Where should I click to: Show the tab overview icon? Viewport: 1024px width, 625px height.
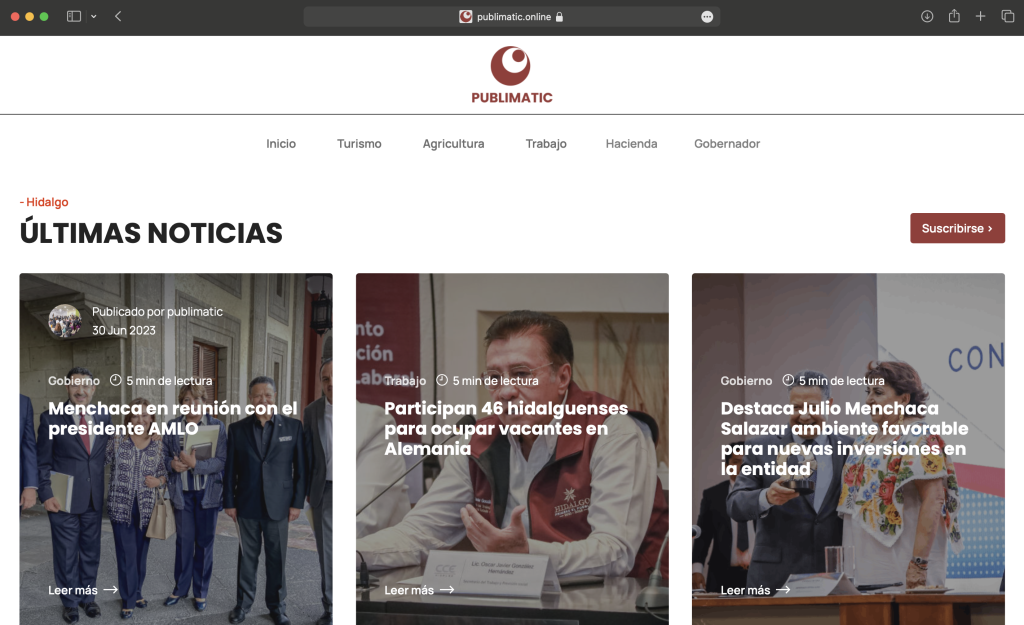tap(1008, 16)
